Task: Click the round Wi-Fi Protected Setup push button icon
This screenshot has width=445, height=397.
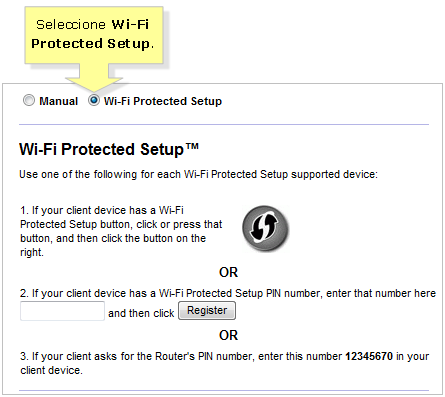Action: (265, 228)
